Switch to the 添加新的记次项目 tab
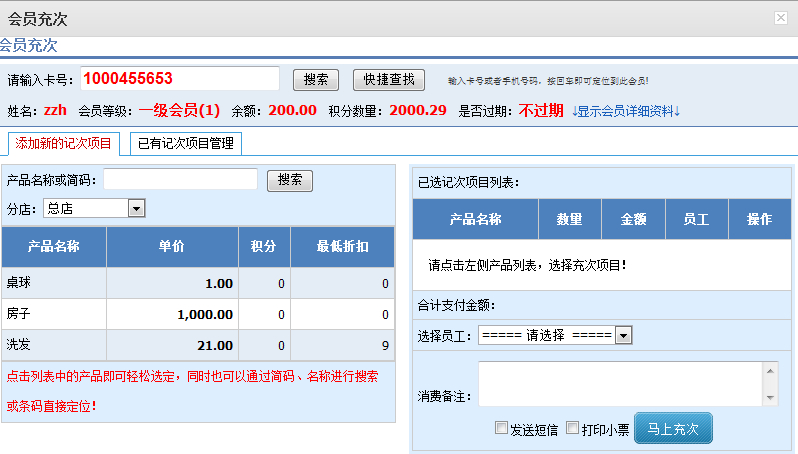This screenshot has height=454, width=798. click(63, 143)
